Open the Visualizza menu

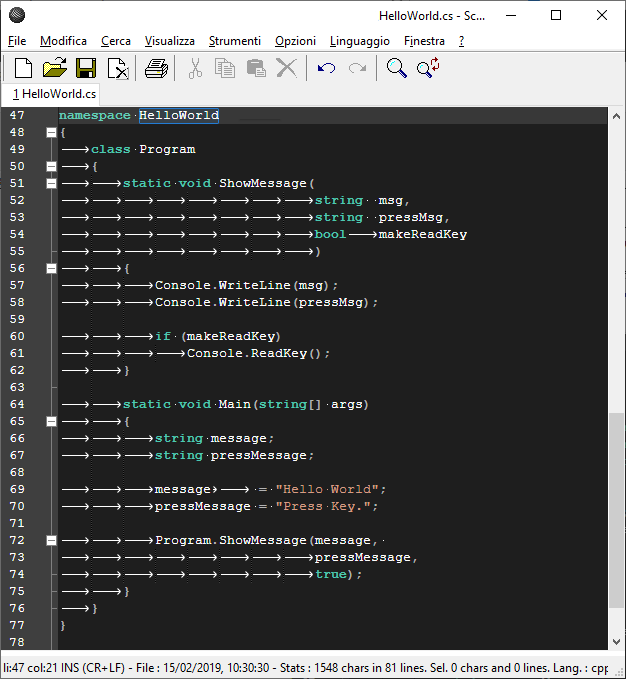[x=169, y=41]
